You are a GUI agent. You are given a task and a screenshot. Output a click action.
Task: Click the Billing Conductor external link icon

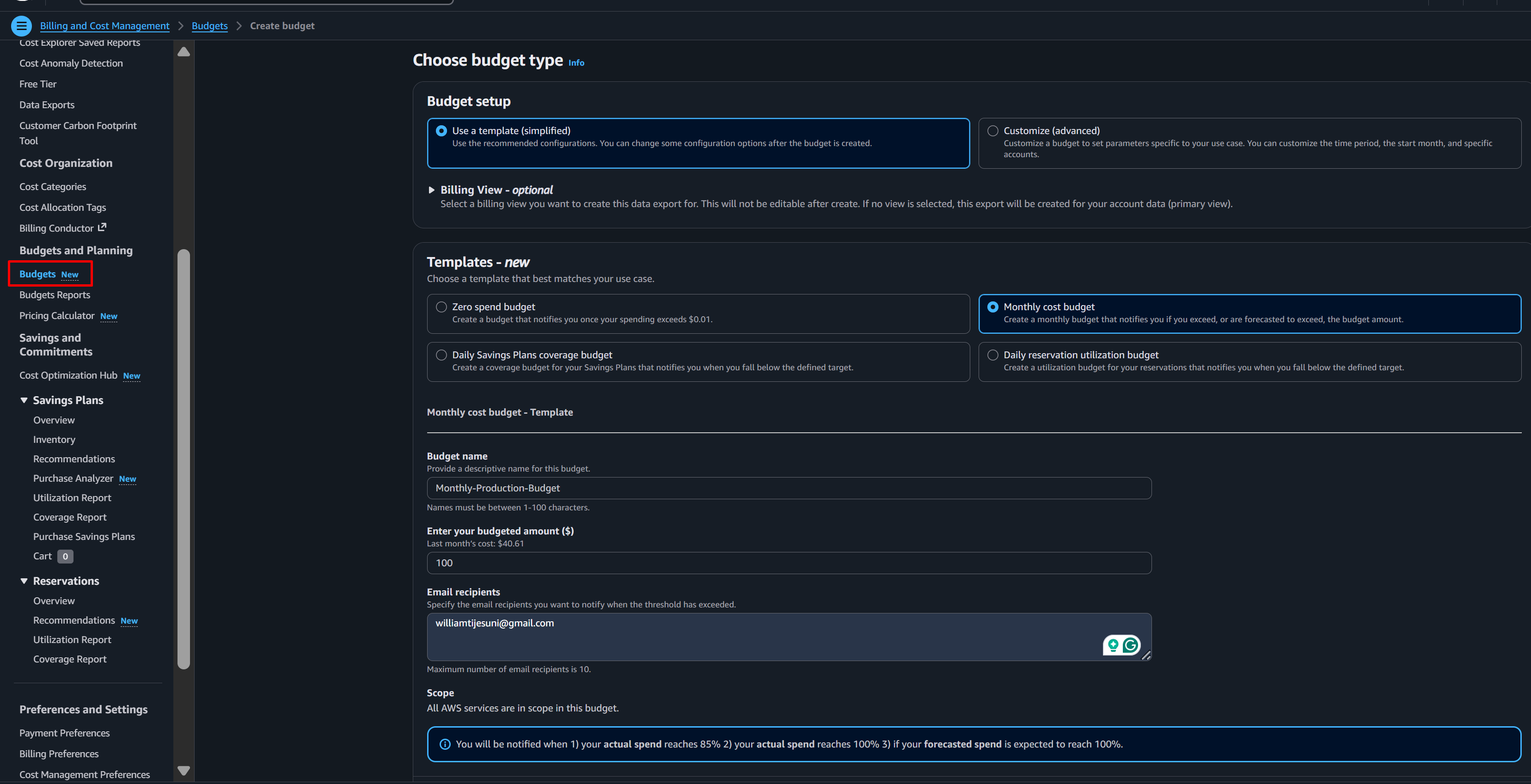102,227
